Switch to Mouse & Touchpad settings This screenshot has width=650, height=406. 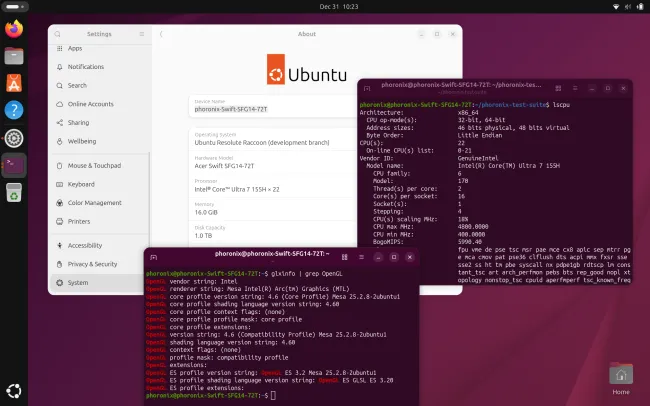pyautogui.click(x=94, y=165)
